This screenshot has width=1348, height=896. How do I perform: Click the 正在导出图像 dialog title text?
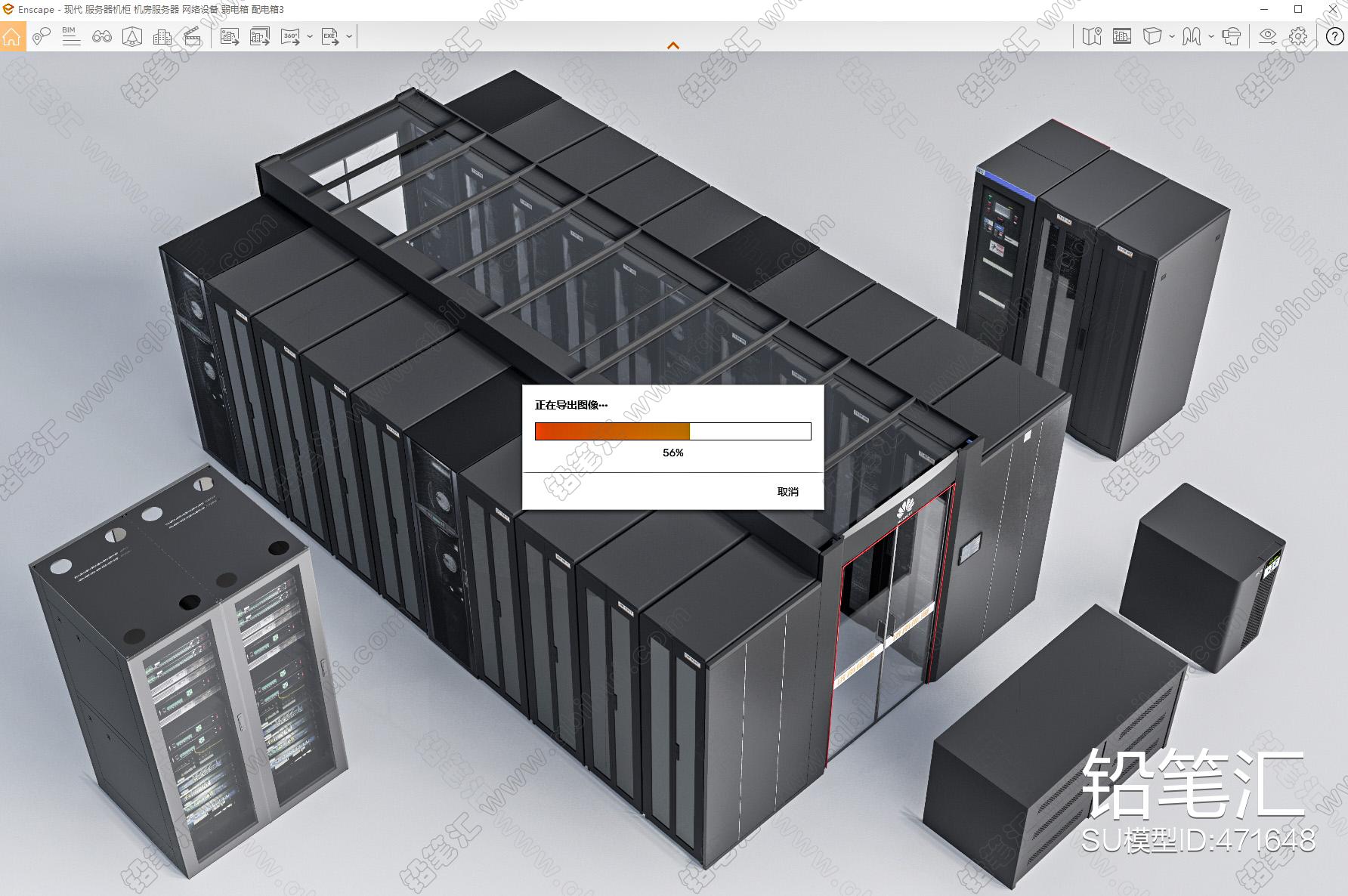571,405
